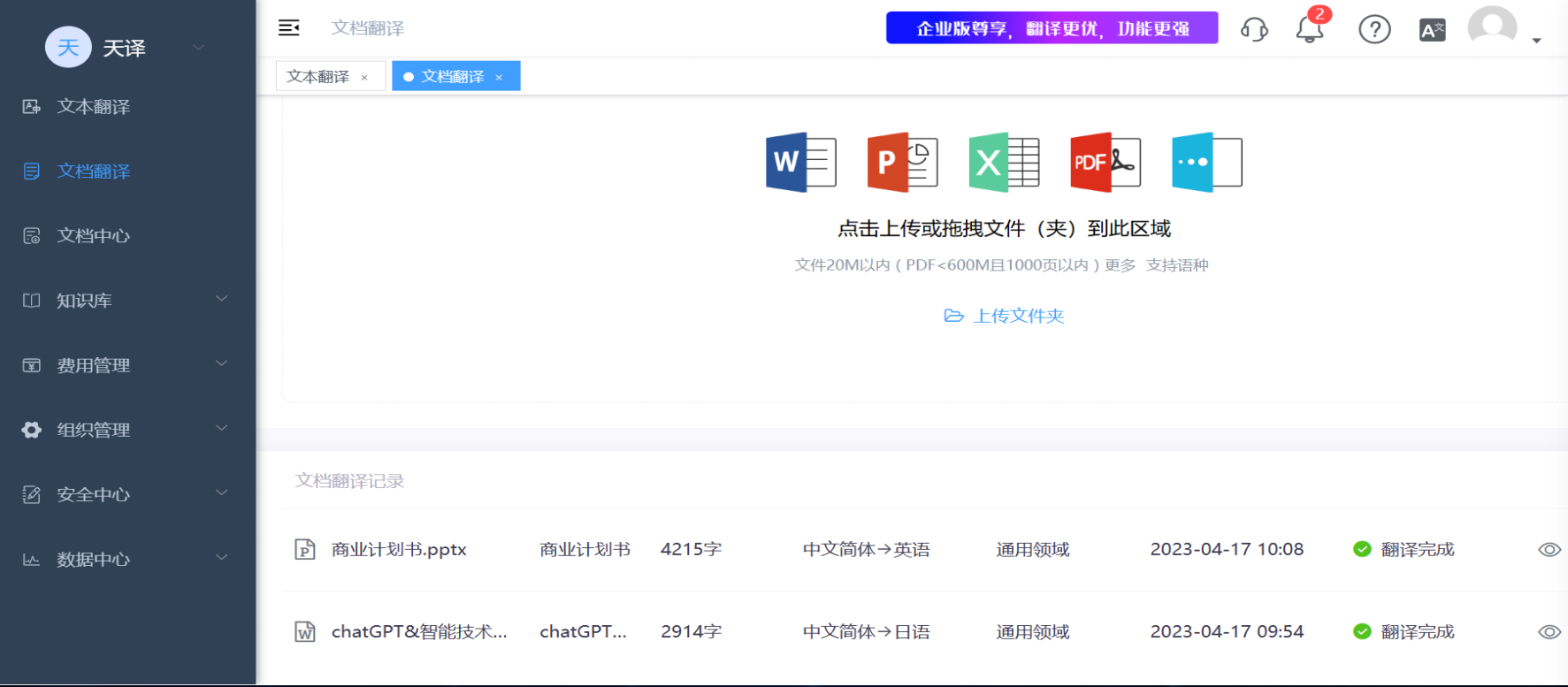Click the PDF file type icon
The width and height of the screenshot is (1568, 687).
[x=1105, y=162]
